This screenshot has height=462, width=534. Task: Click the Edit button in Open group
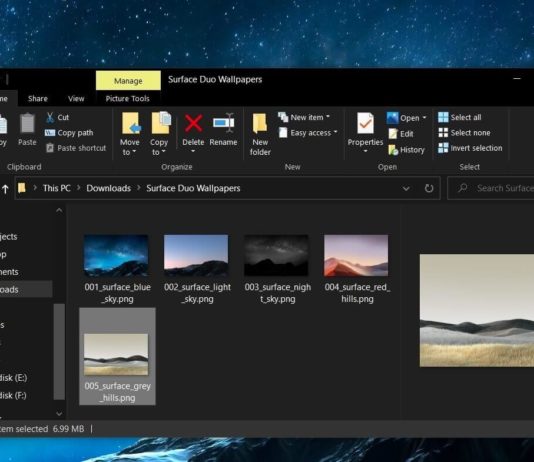click(x=401, y=134)
